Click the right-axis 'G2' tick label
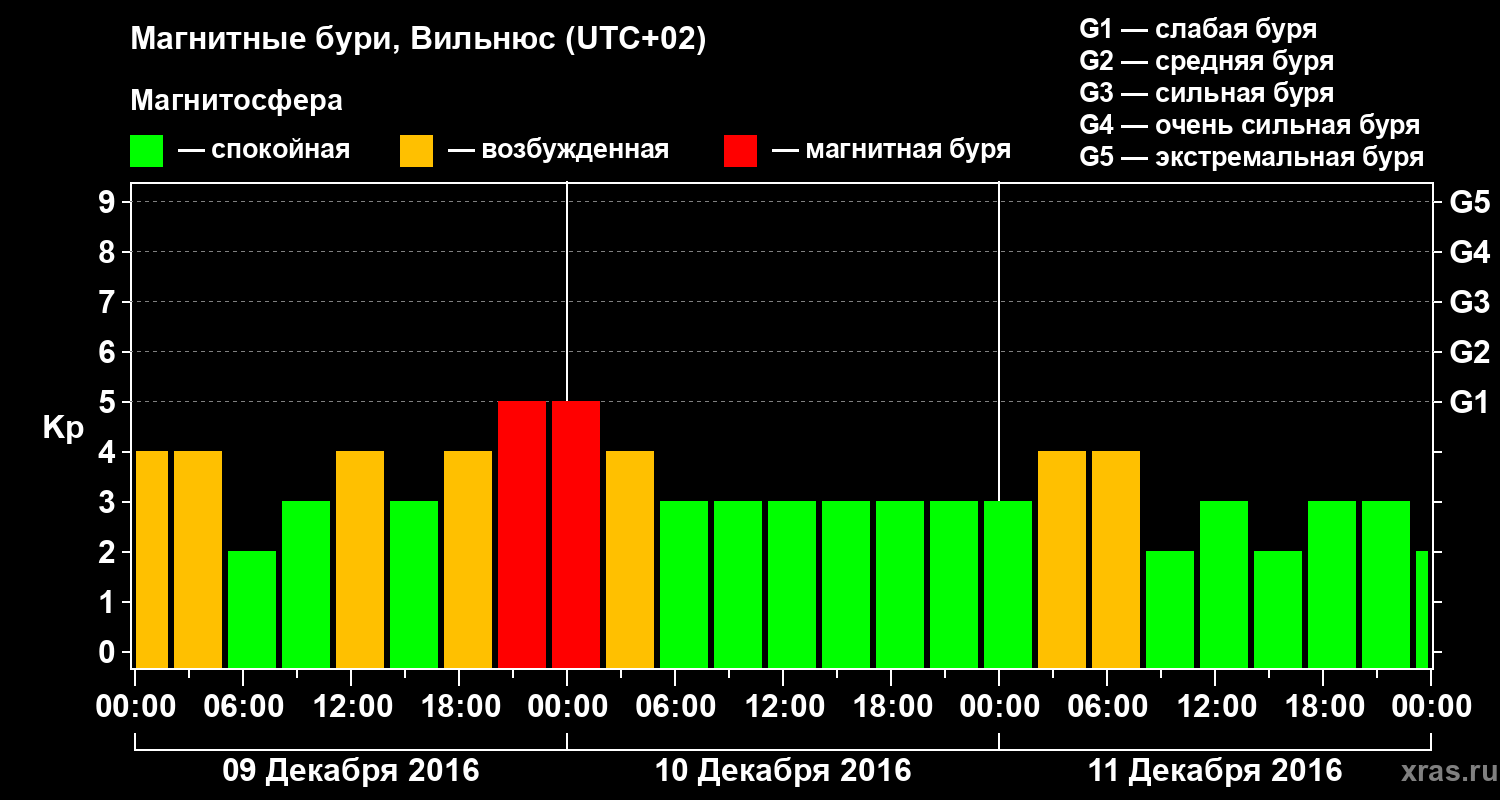The width and height of the screenshot is (1500, 800). (1469, 352)
